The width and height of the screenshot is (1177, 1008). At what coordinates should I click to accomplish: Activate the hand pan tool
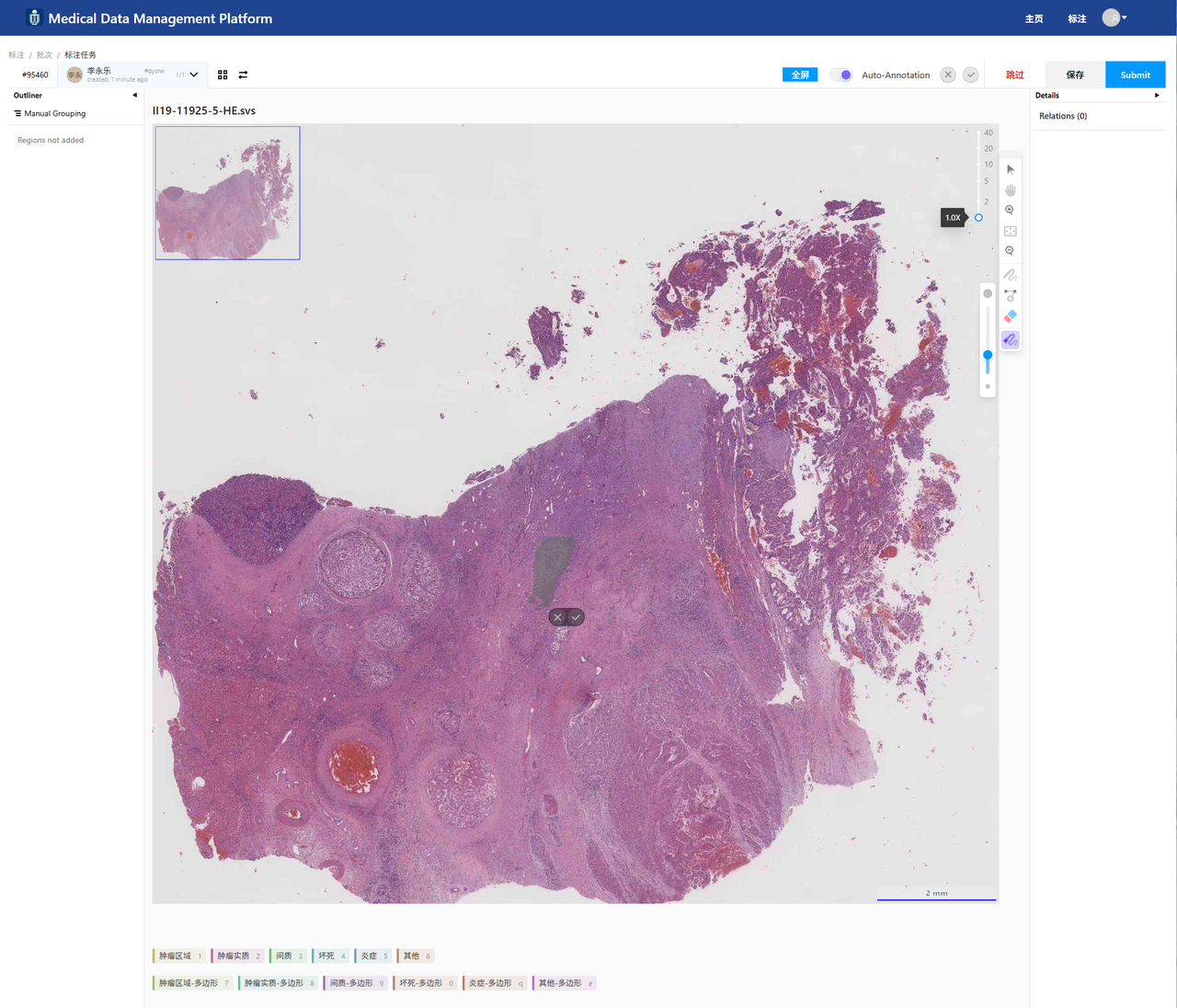tap(1010, 189)
